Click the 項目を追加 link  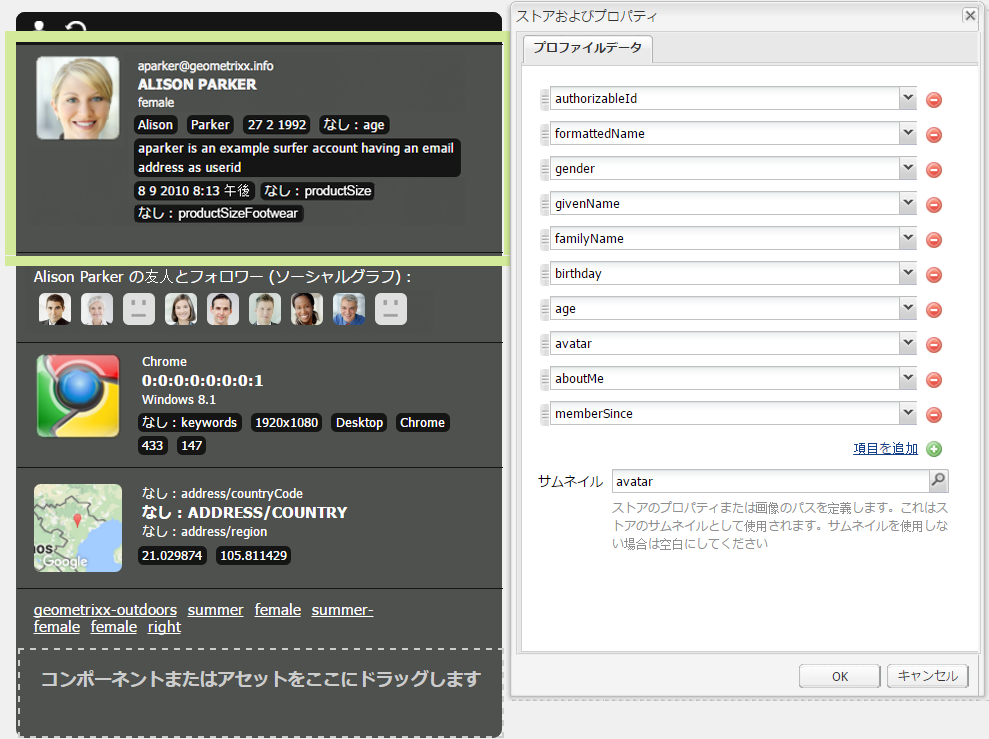[x=885, y=448]
